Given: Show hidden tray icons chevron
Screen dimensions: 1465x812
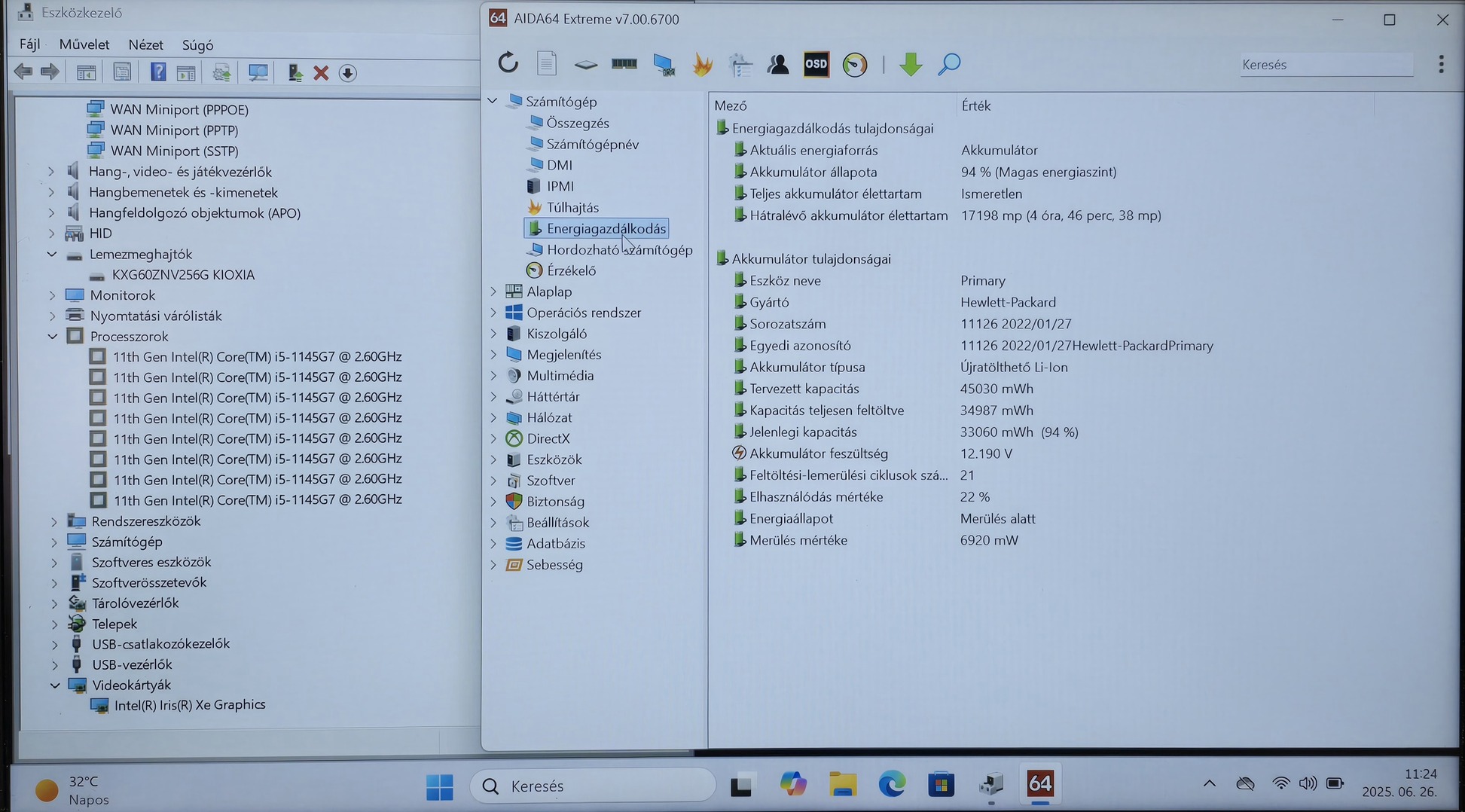Looking at the screenshot, I should point(1210,783).
